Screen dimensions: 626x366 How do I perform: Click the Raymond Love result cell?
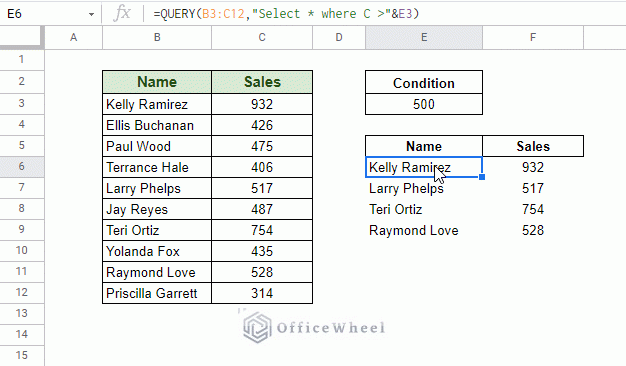click(424, 230)
